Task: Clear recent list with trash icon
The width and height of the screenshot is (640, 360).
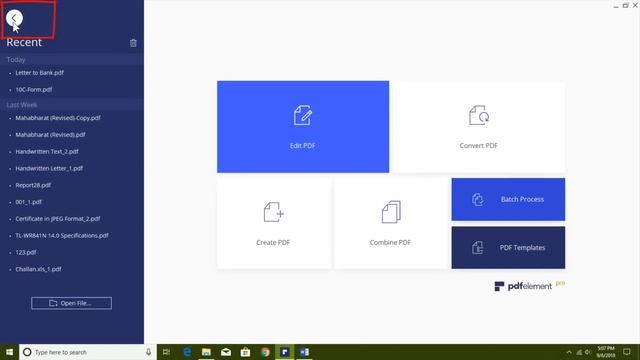Action: (133, 43)
